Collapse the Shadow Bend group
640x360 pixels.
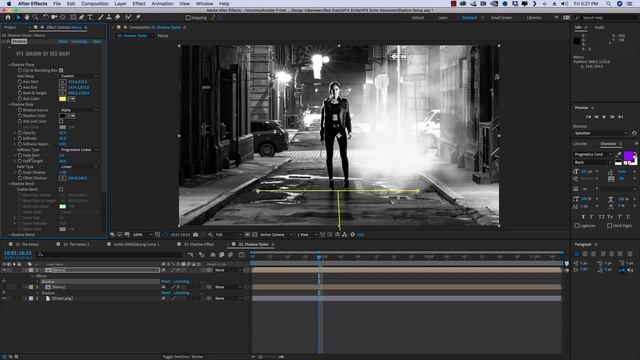(9, 184)
